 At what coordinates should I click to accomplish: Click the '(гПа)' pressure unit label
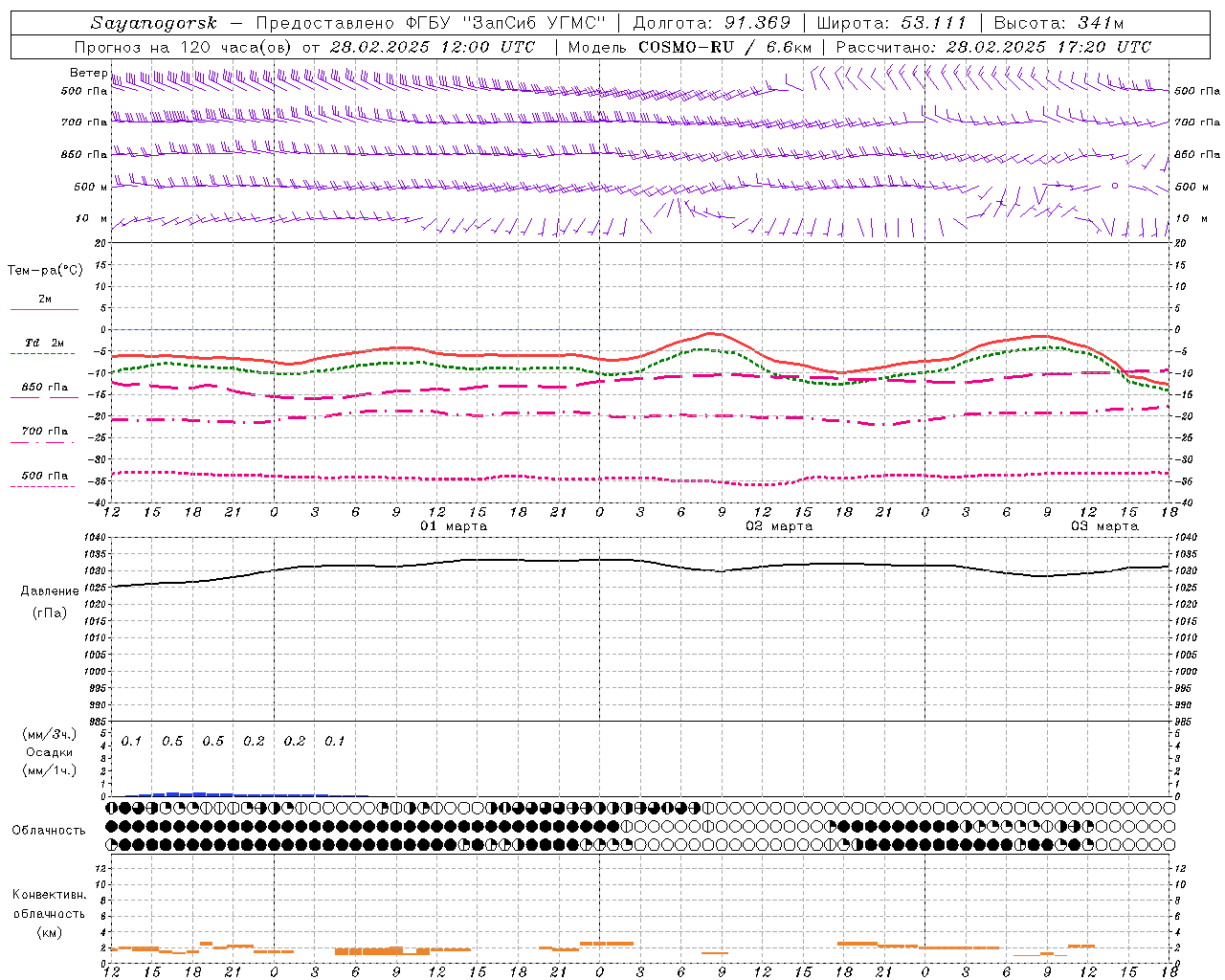click(50, 612)
